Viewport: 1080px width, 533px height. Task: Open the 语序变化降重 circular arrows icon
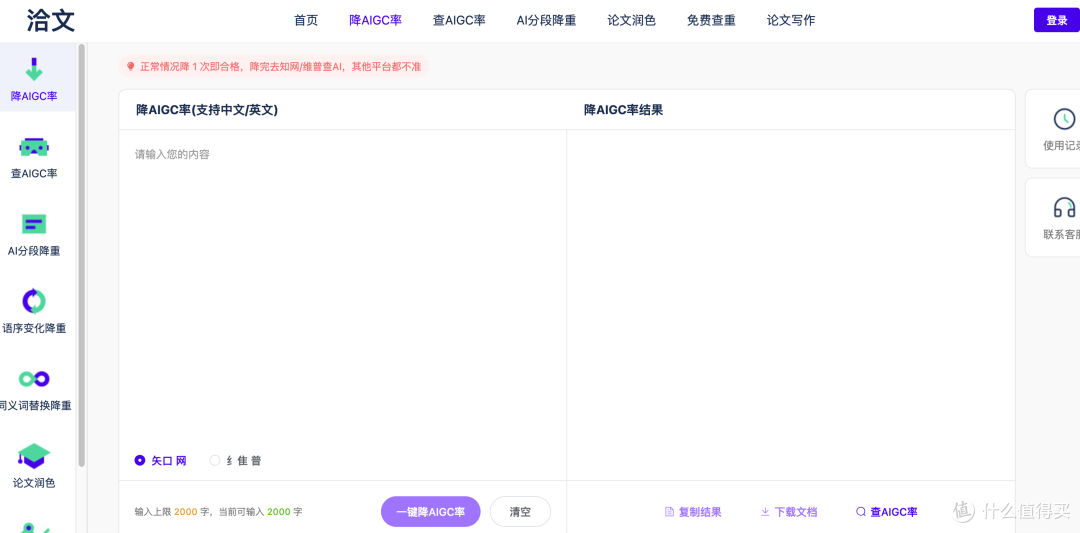click(34, 301)
